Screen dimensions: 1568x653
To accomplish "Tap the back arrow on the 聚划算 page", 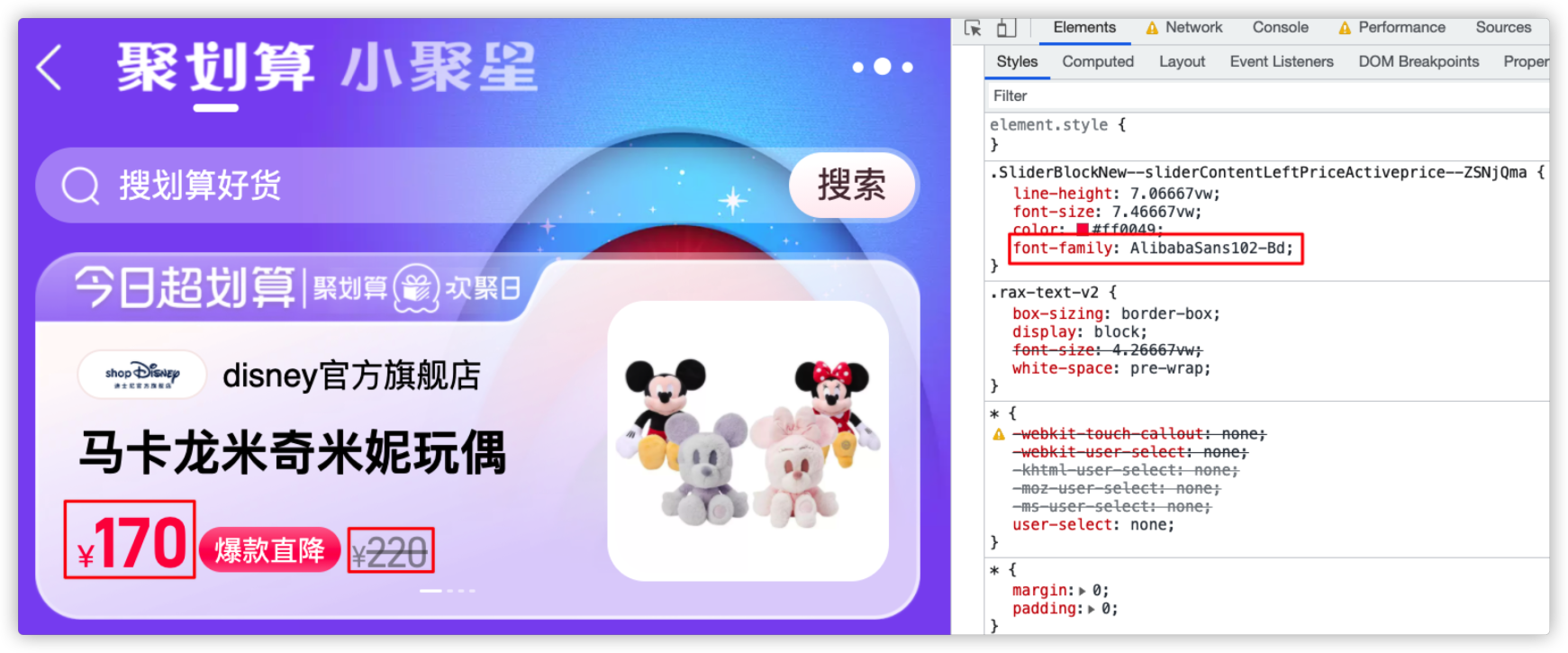I will [50, 68].
